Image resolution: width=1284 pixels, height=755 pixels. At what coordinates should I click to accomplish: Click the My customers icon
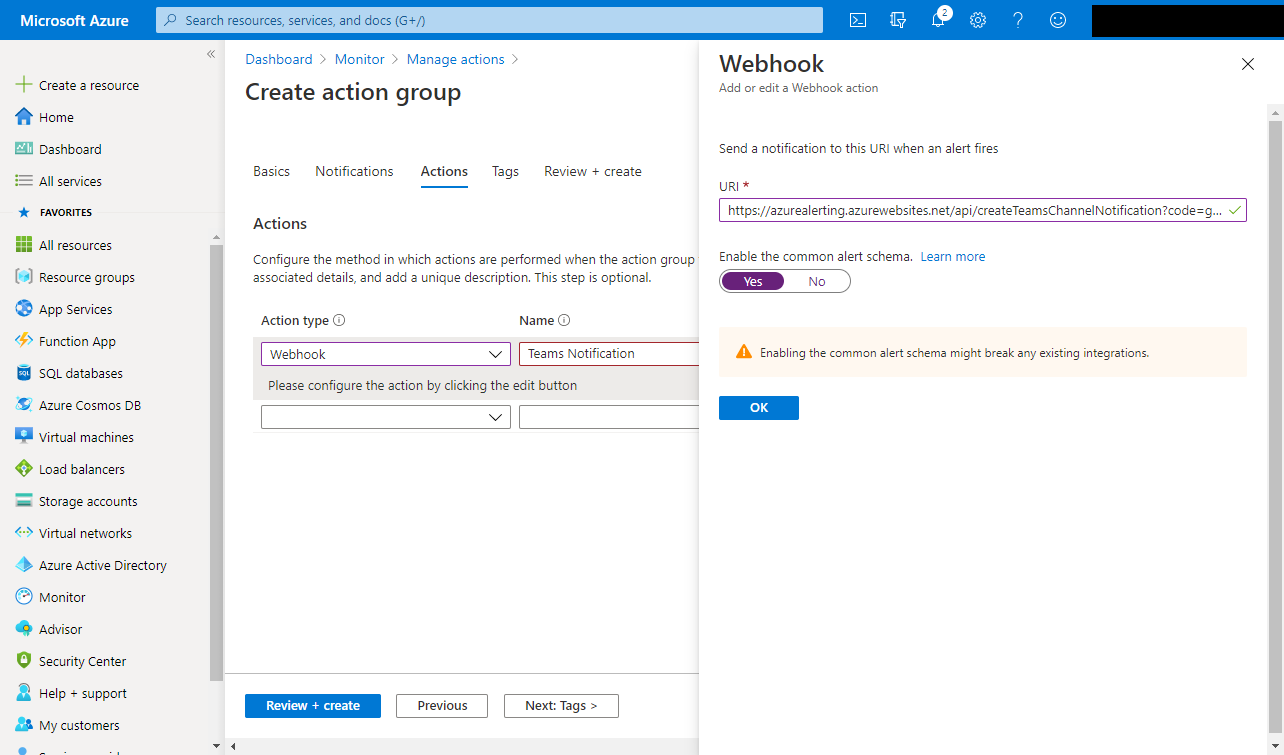[x=24, y=725]
